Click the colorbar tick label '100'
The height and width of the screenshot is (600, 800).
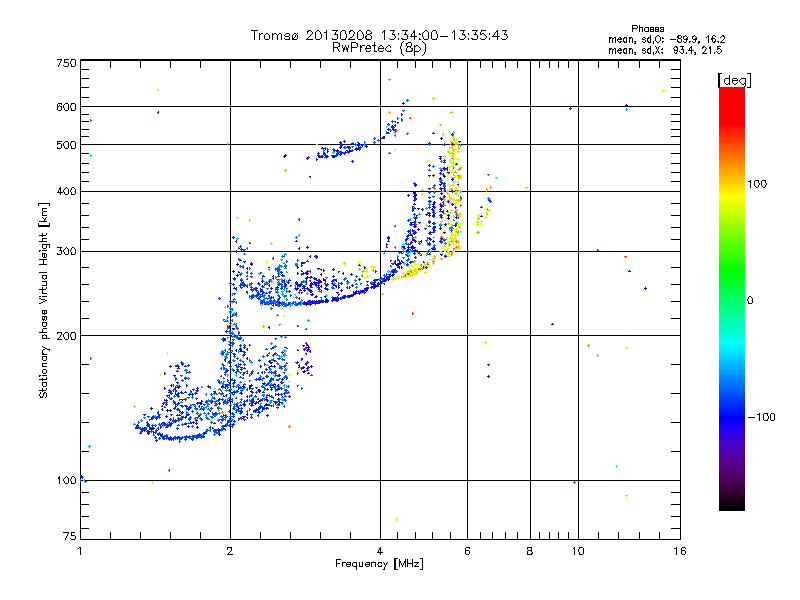point(757,184)
